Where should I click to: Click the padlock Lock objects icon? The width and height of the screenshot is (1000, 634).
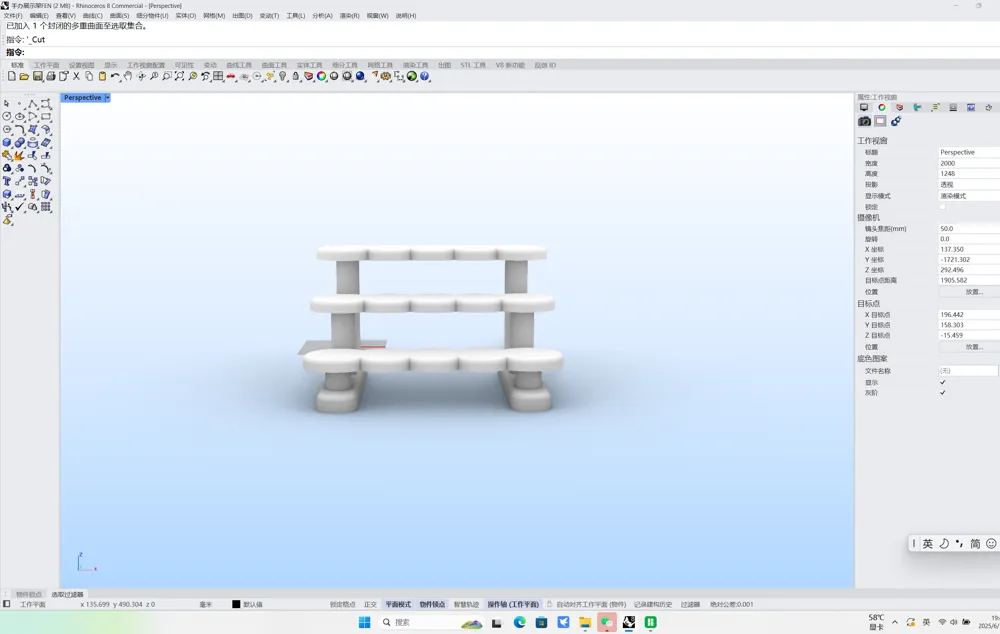(x=296, y=76)
